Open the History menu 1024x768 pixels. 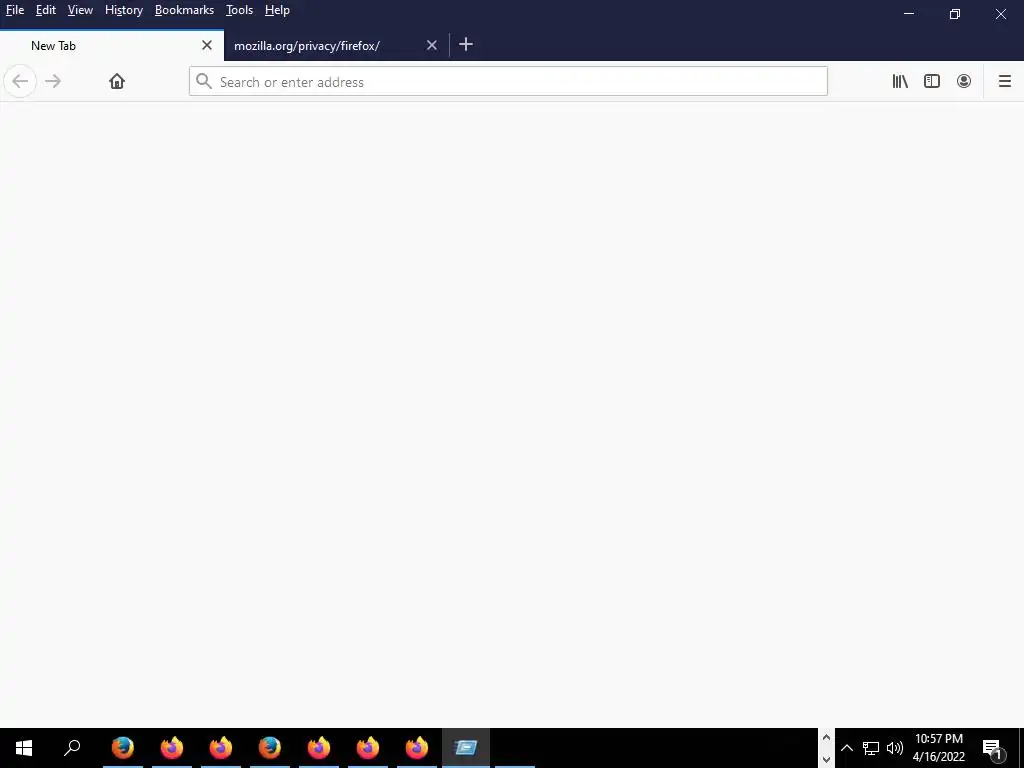tap(123, 10)
